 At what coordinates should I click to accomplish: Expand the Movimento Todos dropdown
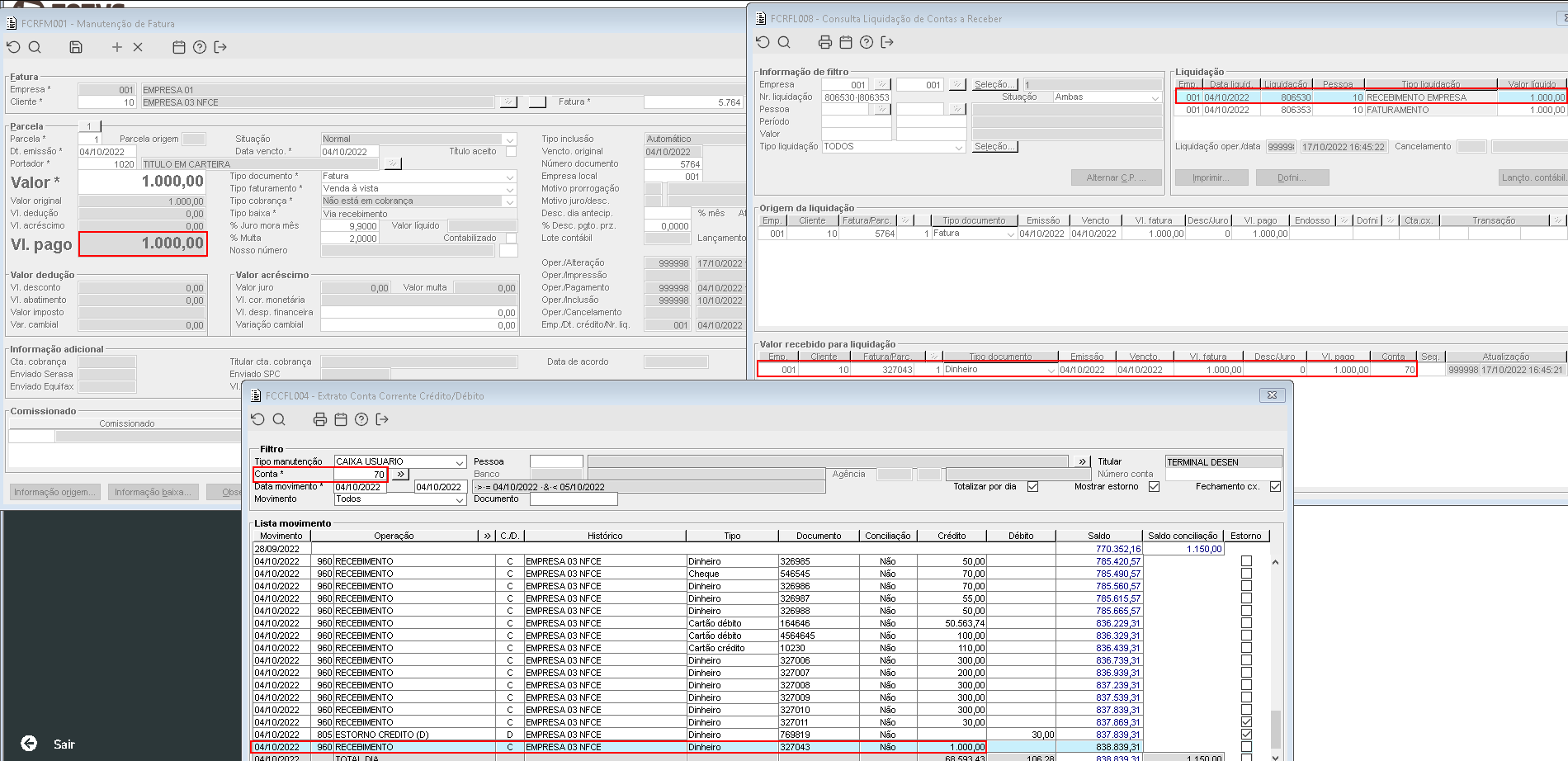[460, 499]
